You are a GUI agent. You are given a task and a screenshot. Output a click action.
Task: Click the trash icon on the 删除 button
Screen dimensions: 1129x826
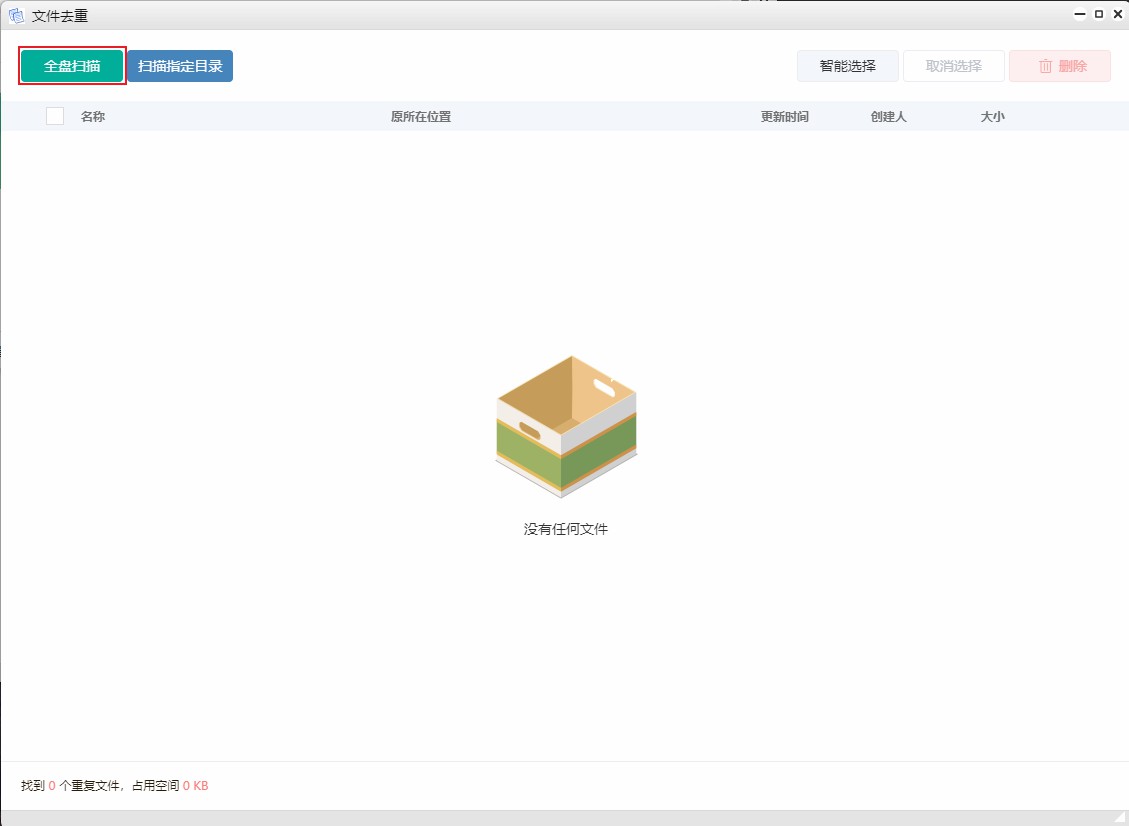point(1043,65)
